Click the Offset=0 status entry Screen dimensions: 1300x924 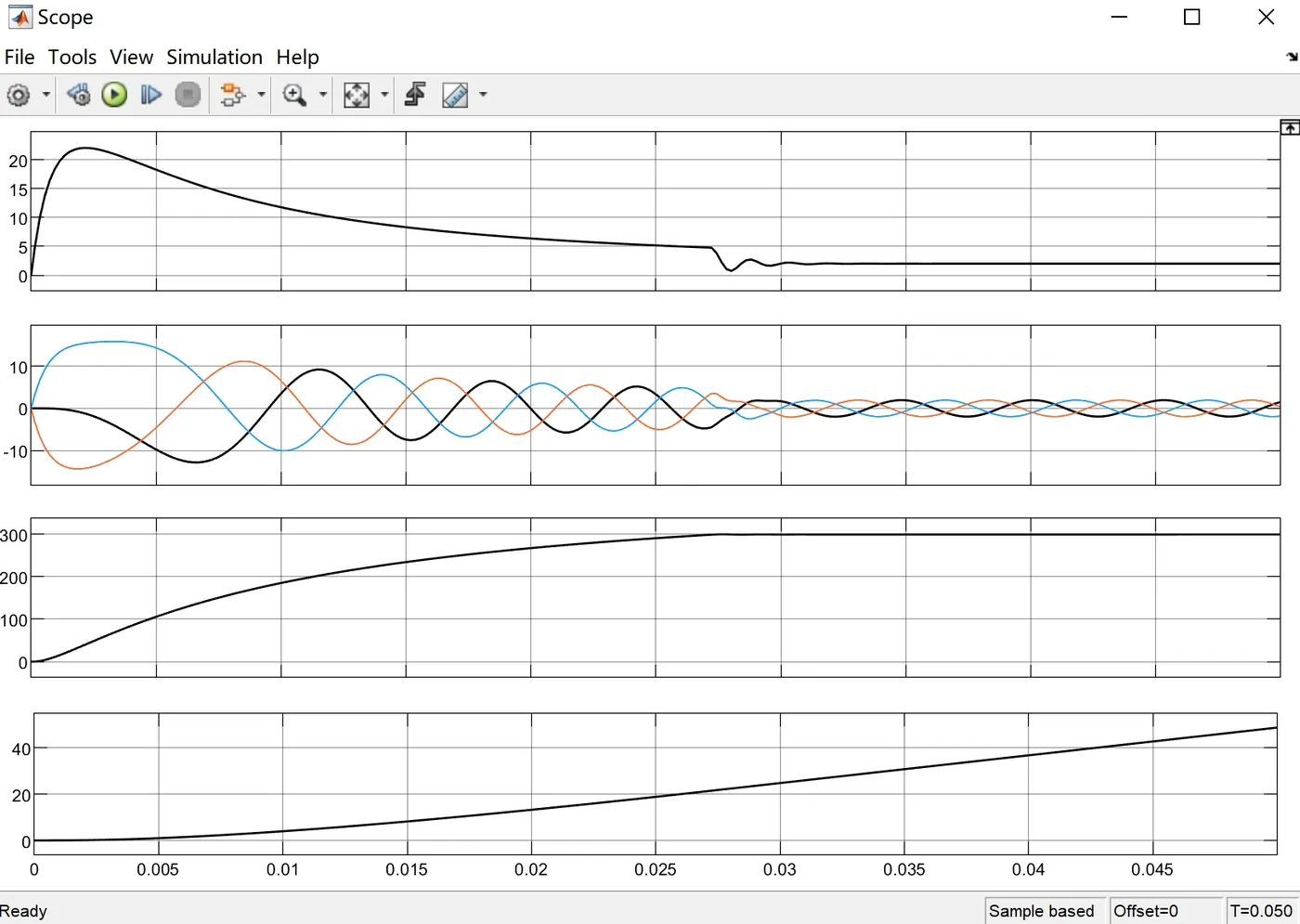point(1146,911)
